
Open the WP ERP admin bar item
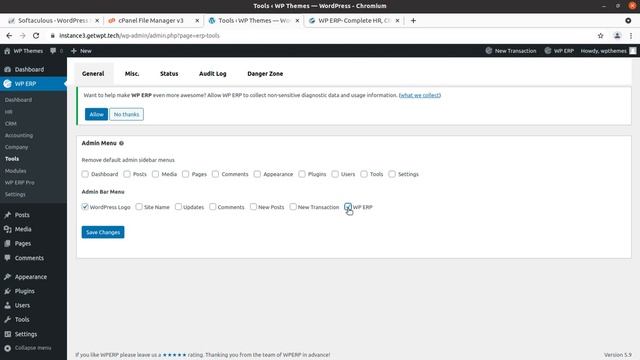pyautogui.click(x=559, y=51)
